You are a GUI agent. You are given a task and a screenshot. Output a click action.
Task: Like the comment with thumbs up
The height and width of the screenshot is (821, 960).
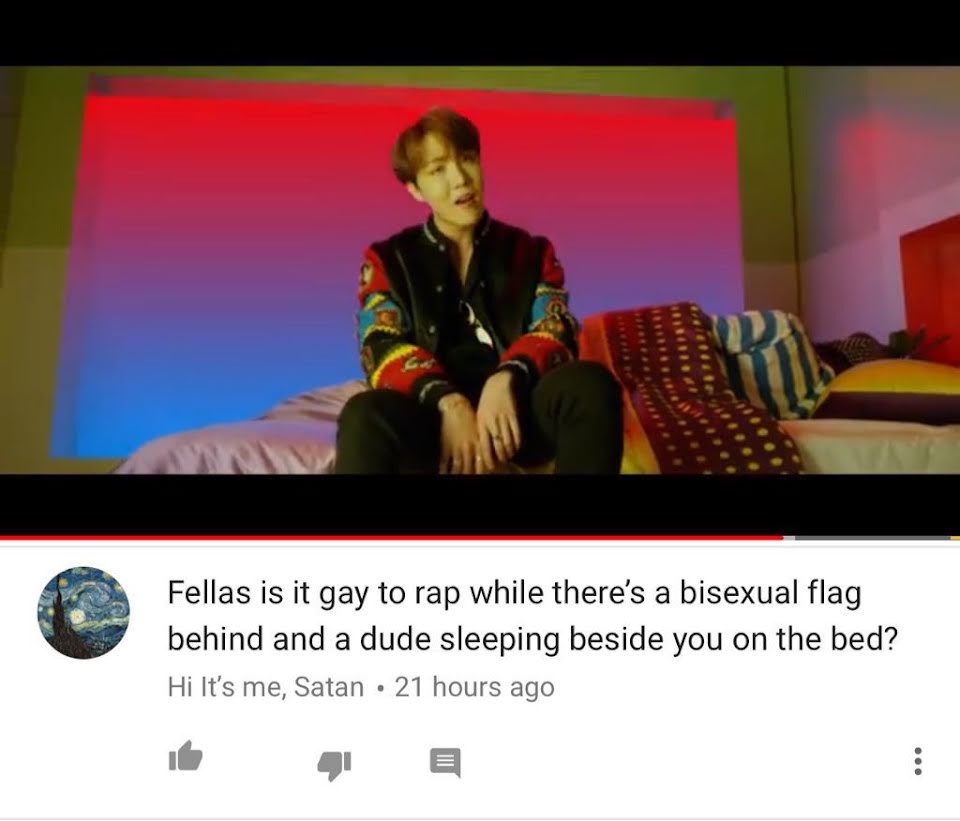[x=185, y=756]
